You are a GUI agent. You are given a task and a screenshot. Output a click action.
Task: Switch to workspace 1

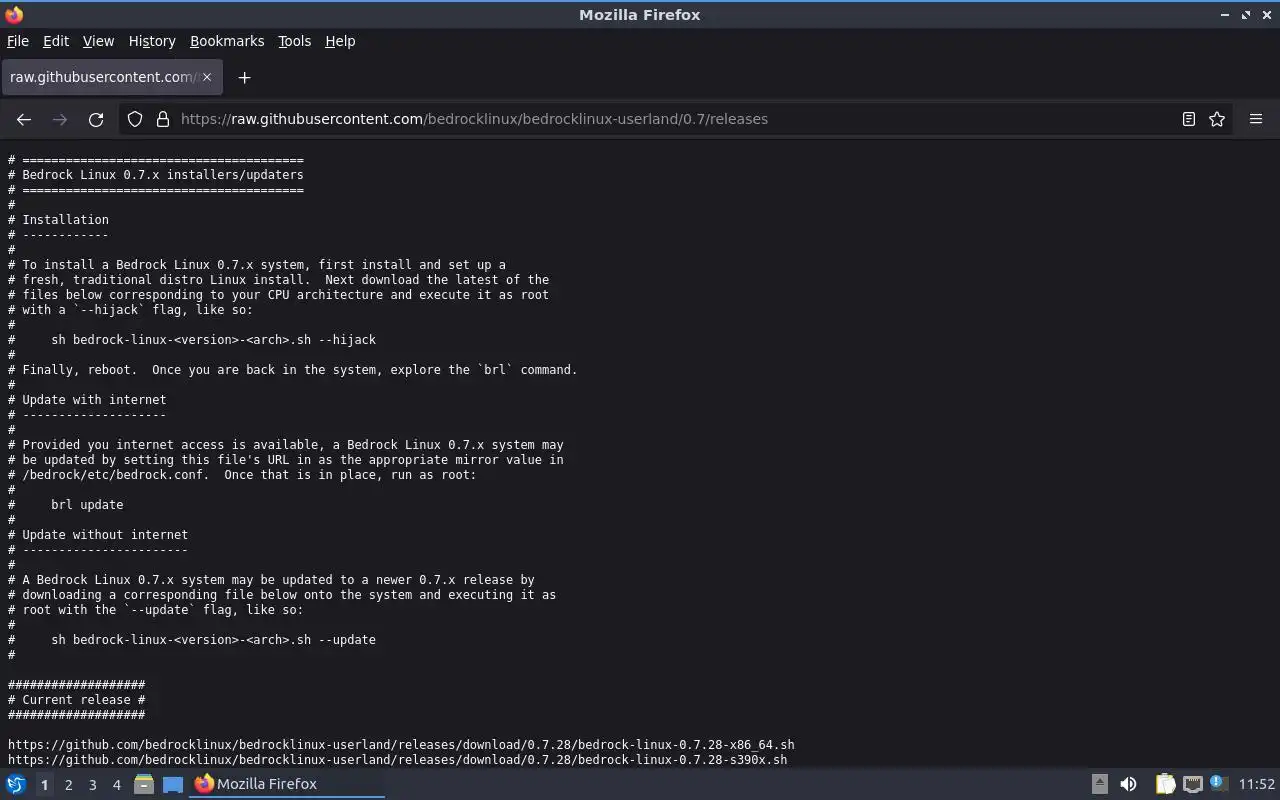(44, 785)
